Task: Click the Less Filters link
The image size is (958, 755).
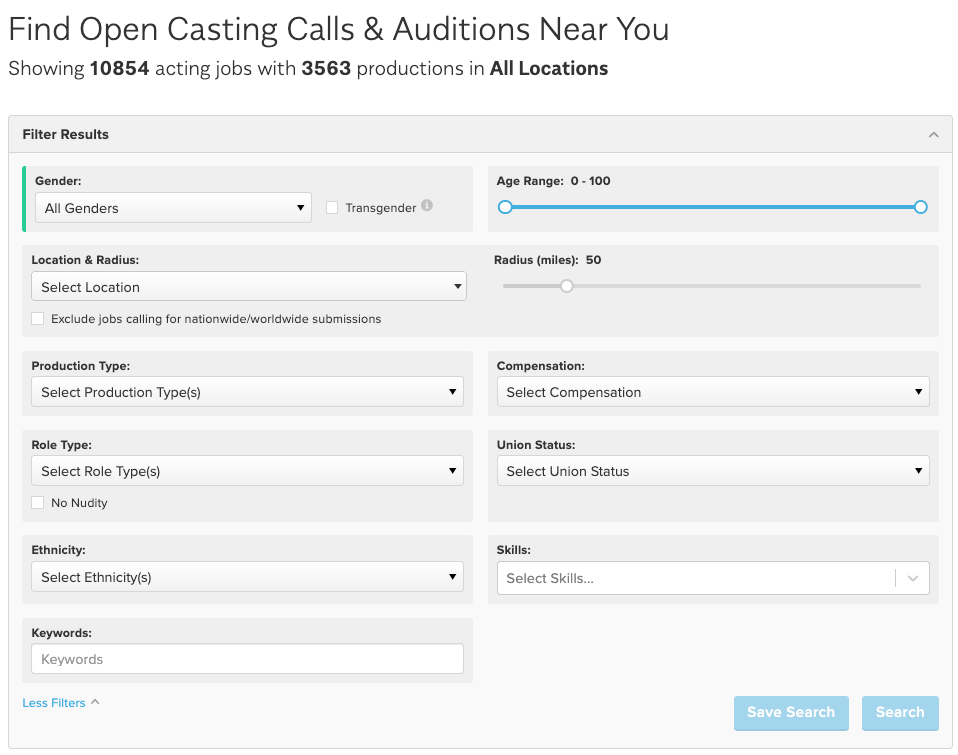Action: (54, 703)
